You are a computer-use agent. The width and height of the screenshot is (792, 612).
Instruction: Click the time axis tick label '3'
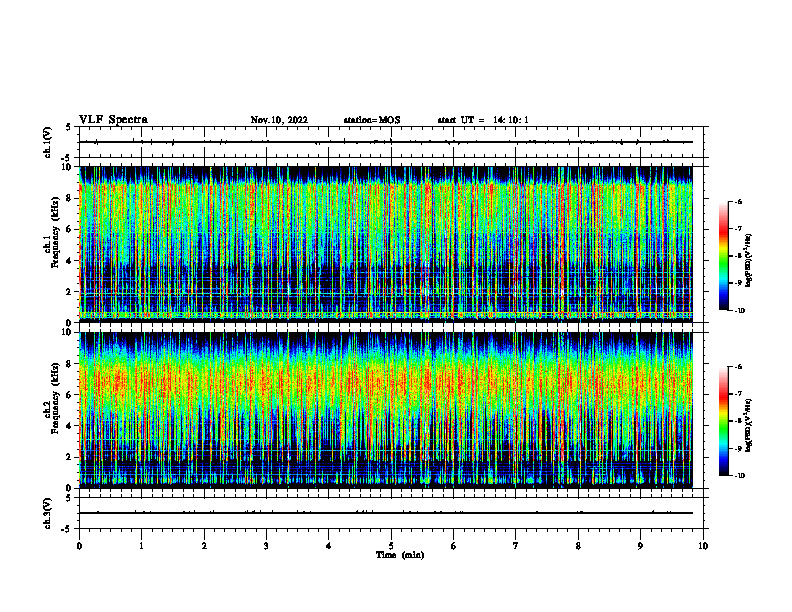point(266,546)
